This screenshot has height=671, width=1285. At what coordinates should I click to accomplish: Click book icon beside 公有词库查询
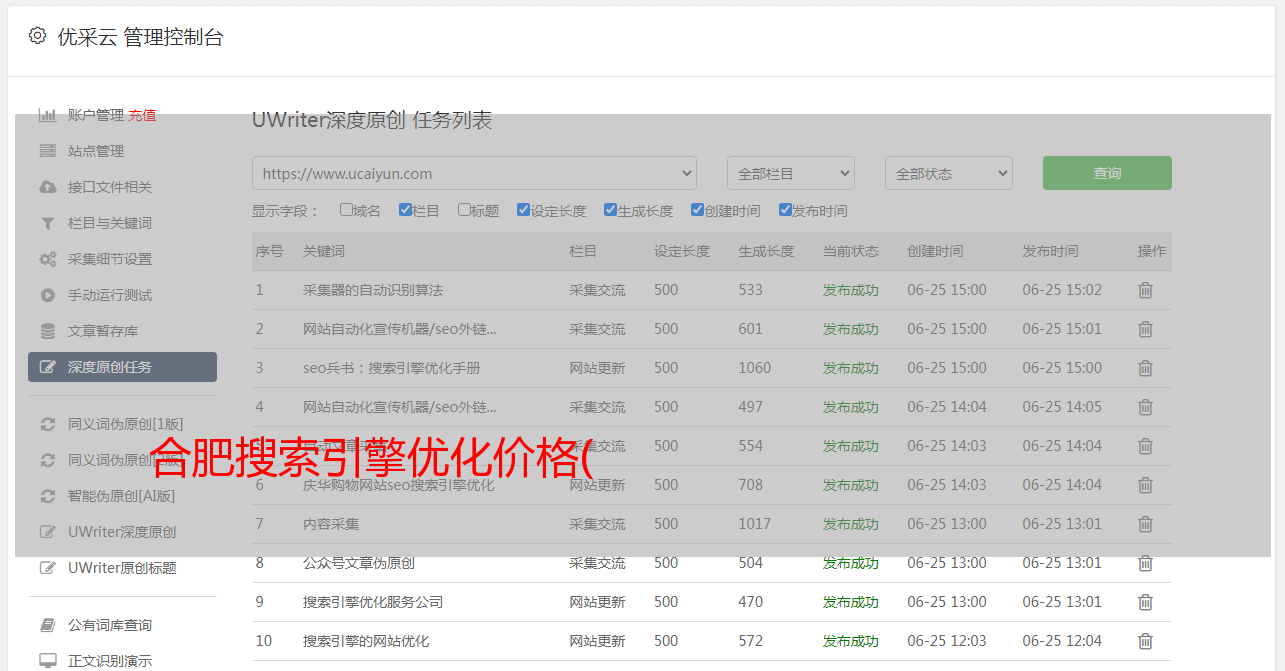(47, 625)
